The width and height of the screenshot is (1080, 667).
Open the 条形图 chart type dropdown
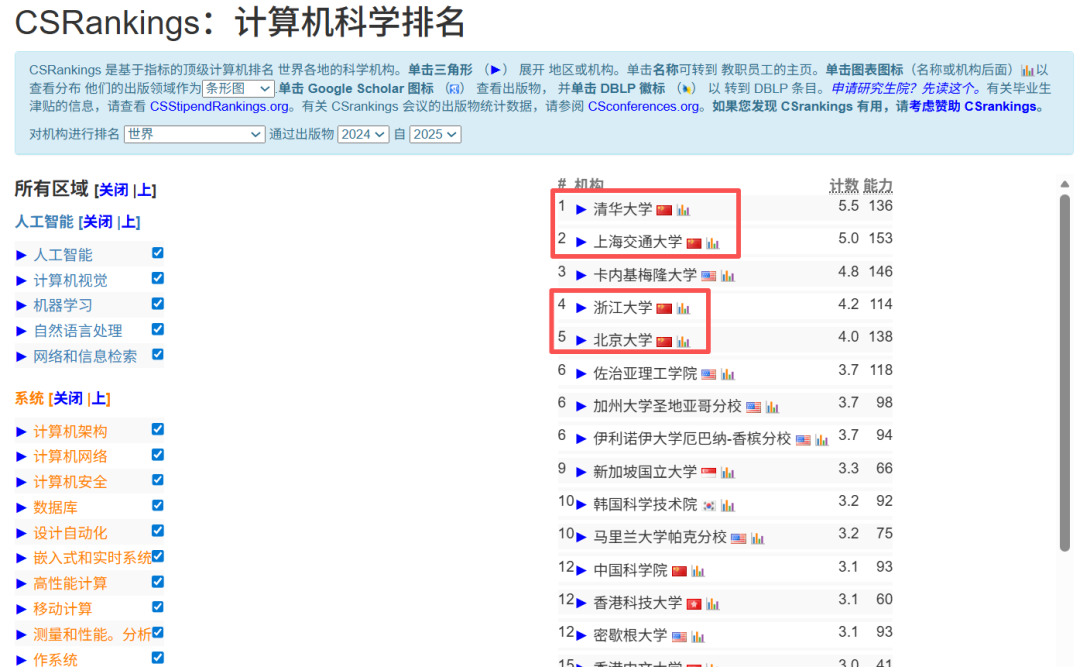click(238, 88)
